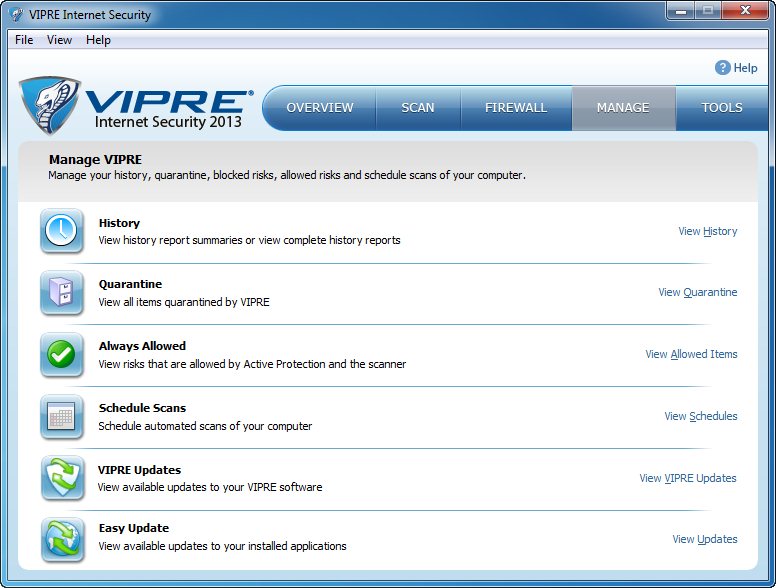Click 'View available updates to your VIPRE software'
This screenshot has width=776, height=588.
[210, 487]
